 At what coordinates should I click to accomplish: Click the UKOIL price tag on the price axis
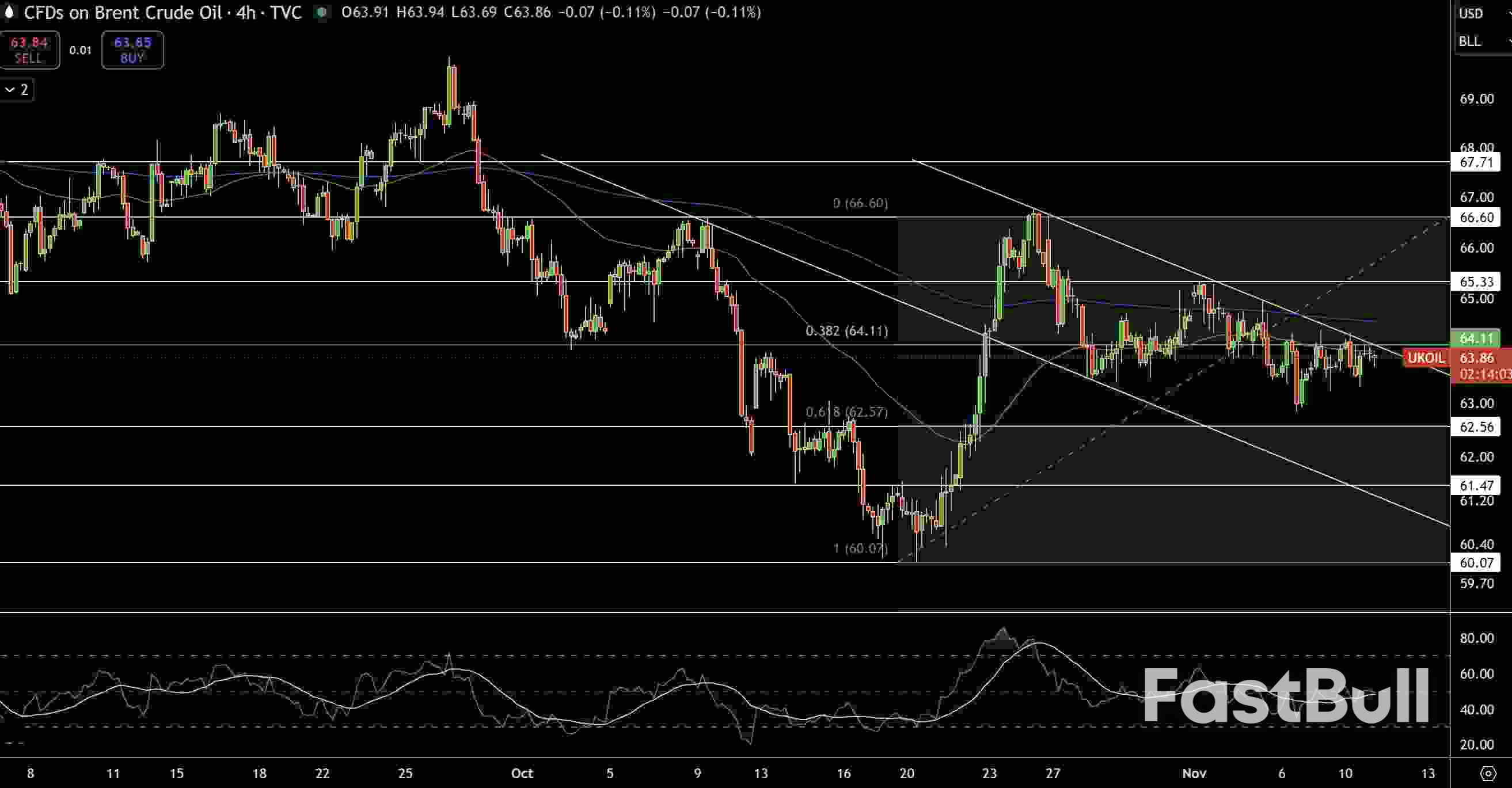click(1426, 358)
